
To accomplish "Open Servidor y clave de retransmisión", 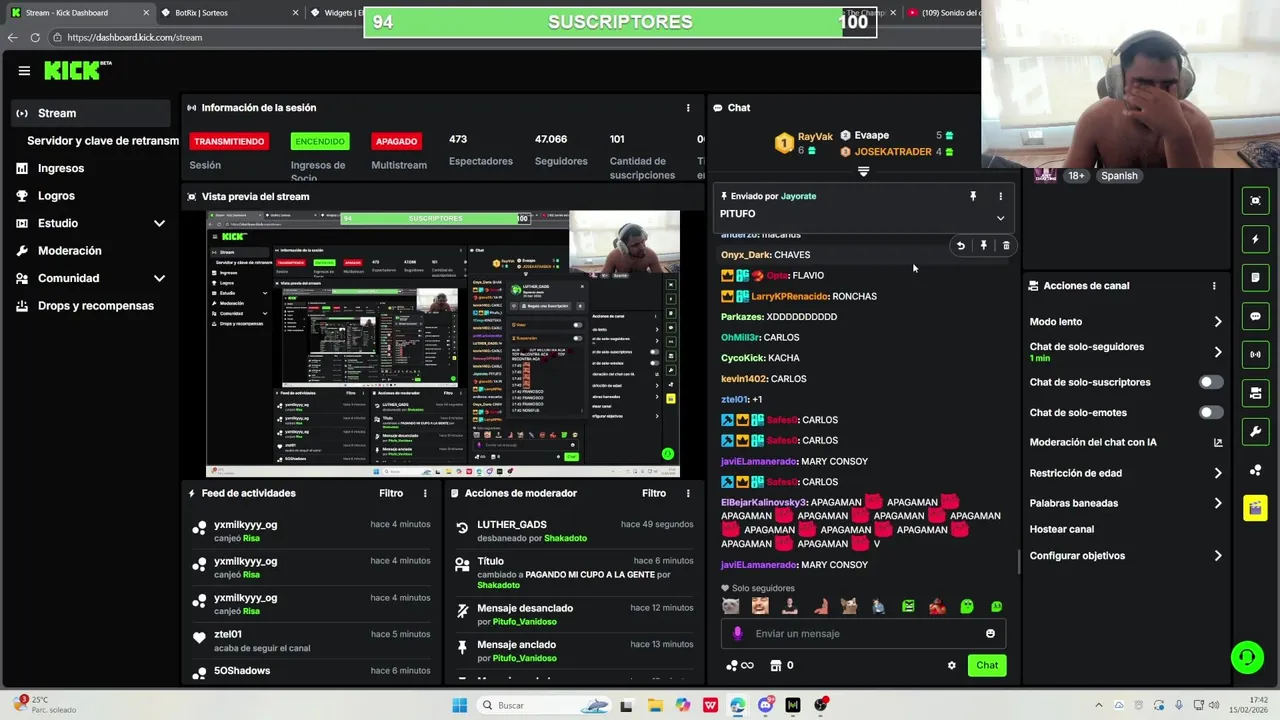I will (x=102, y=141).
